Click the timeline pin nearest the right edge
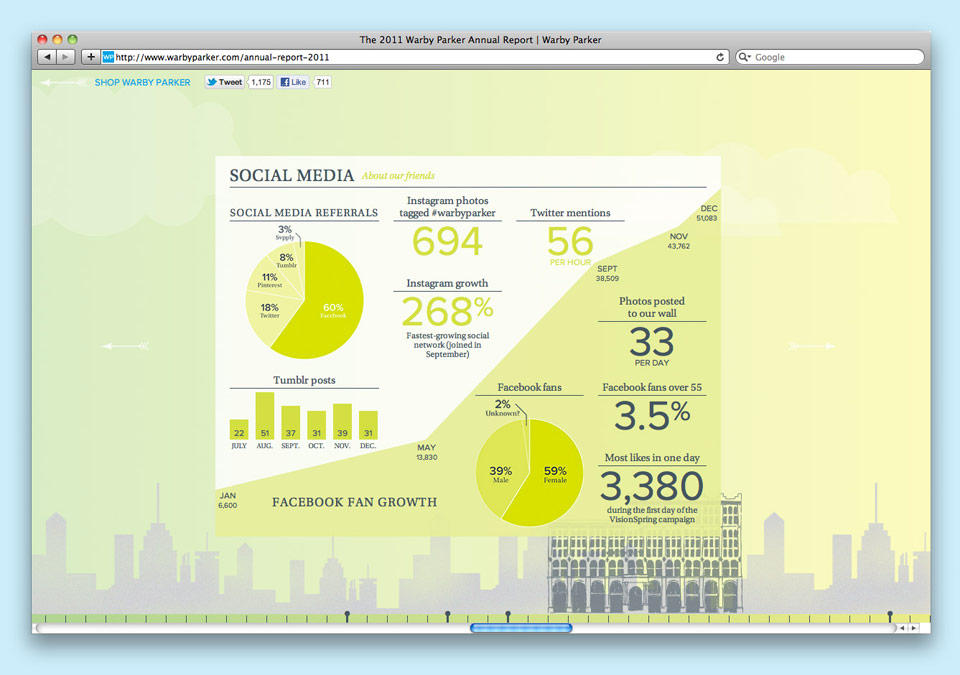The height and width of the screenshot is (675, 960). (x=890, y=615)
